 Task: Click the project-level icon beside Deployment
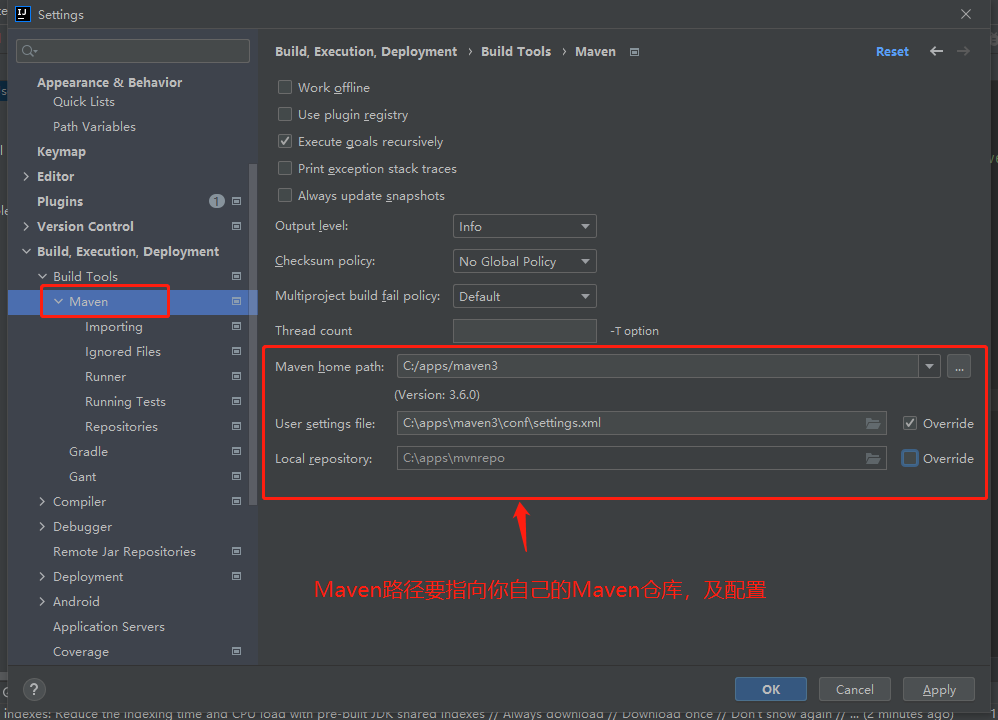236,576
